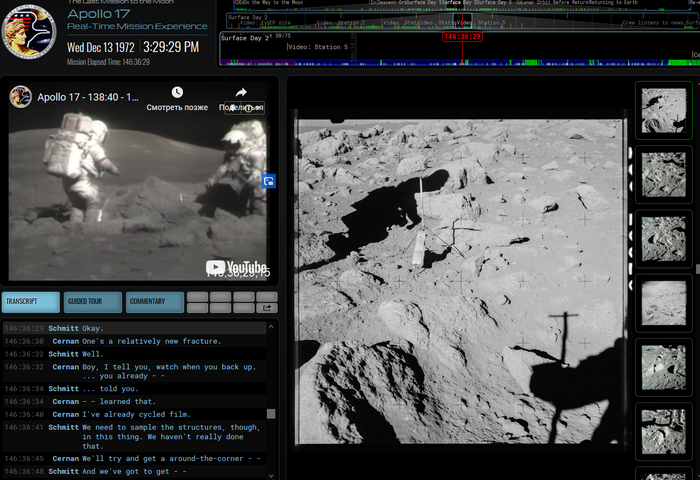Click the Watch Later clock icon

tap(177, 93)
